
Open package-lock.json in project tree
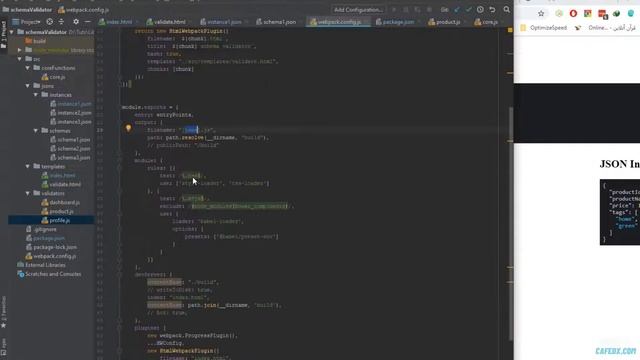(51, 247)
